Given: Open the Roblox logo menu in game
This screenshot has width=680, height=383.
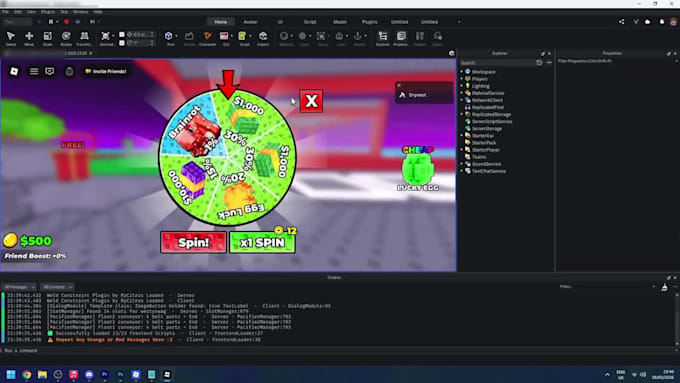Looking at the screenshot, I should pos(14,71).
